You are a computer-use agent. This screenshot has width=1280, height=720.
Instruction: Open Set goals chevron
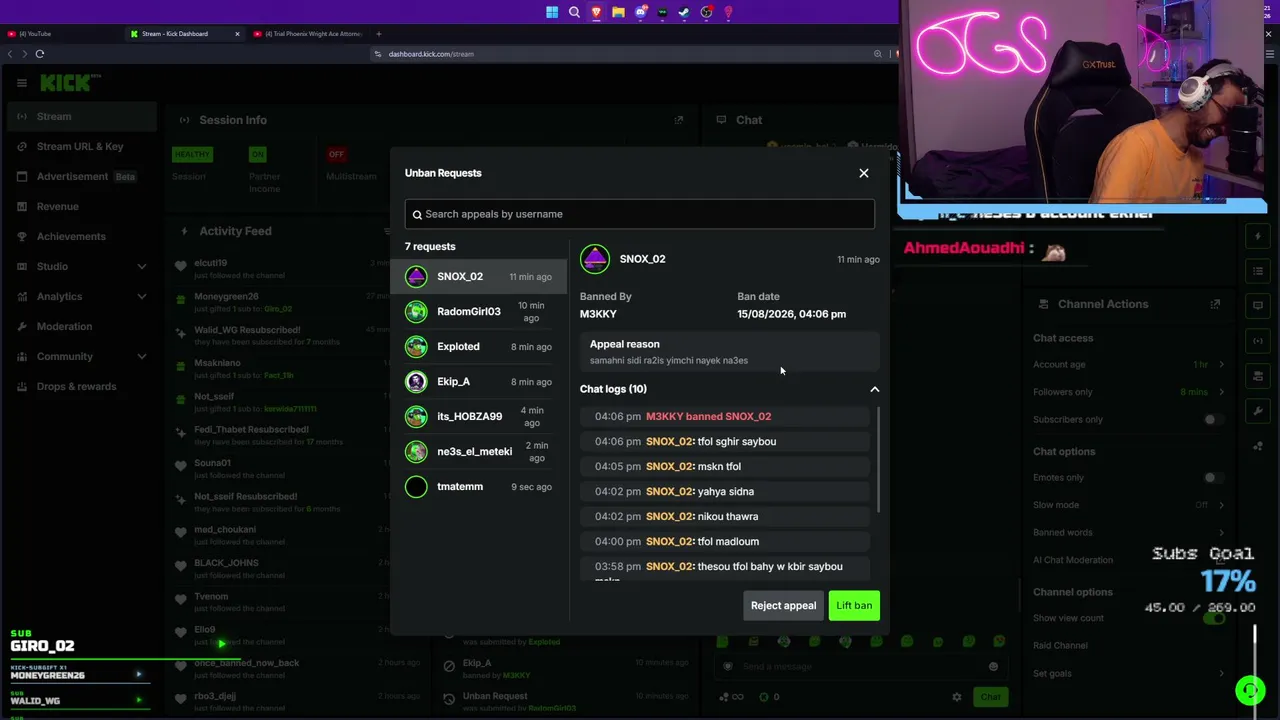(1221, 673)
